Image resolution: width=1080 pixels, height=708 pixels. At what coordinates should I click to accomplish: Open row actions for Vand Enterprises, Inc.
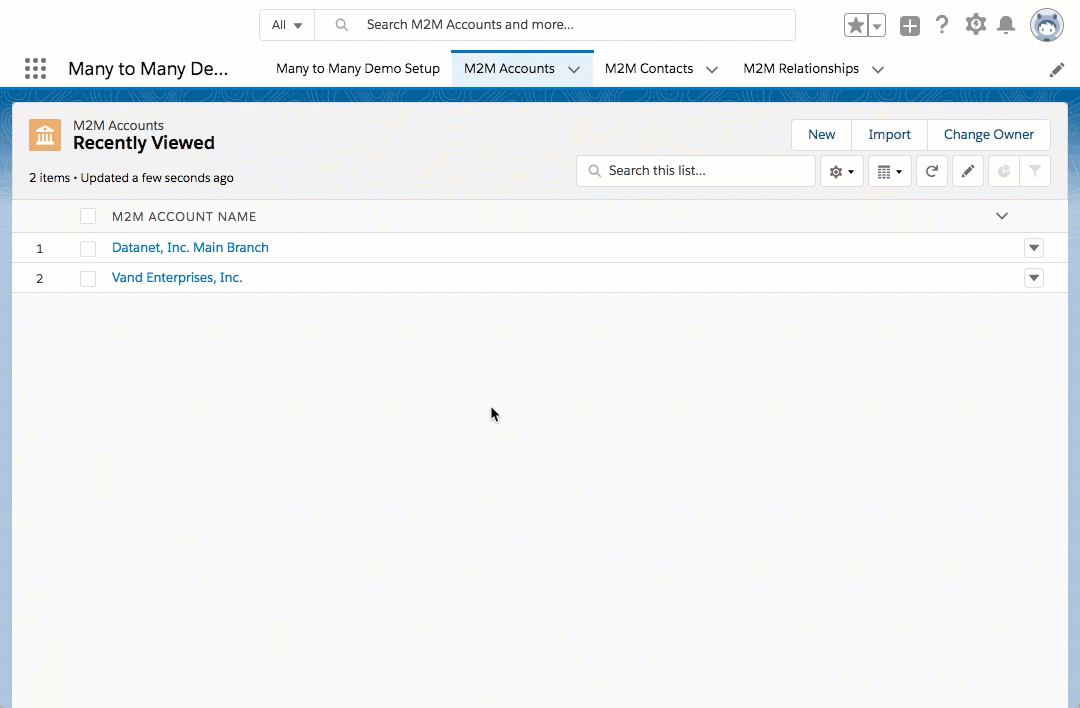1034,278
